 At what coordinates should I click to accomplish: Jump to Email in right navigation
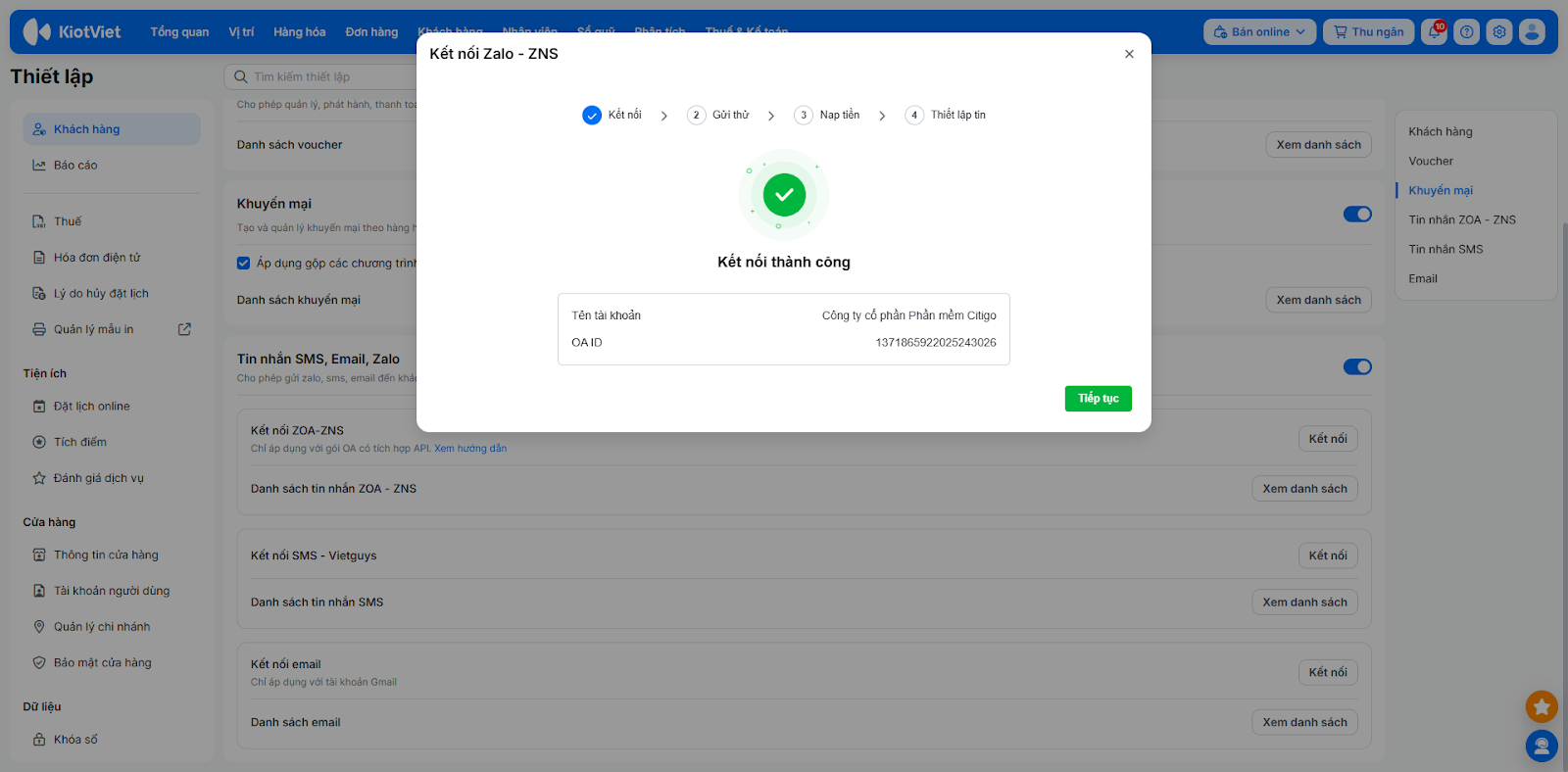pos(1423,279)
